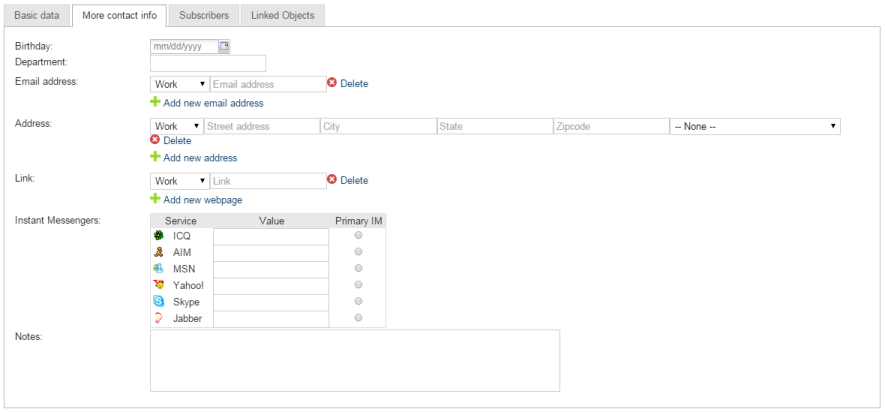
Task: Open the Birthday calendar picker icon
Action: coord(224,46)
